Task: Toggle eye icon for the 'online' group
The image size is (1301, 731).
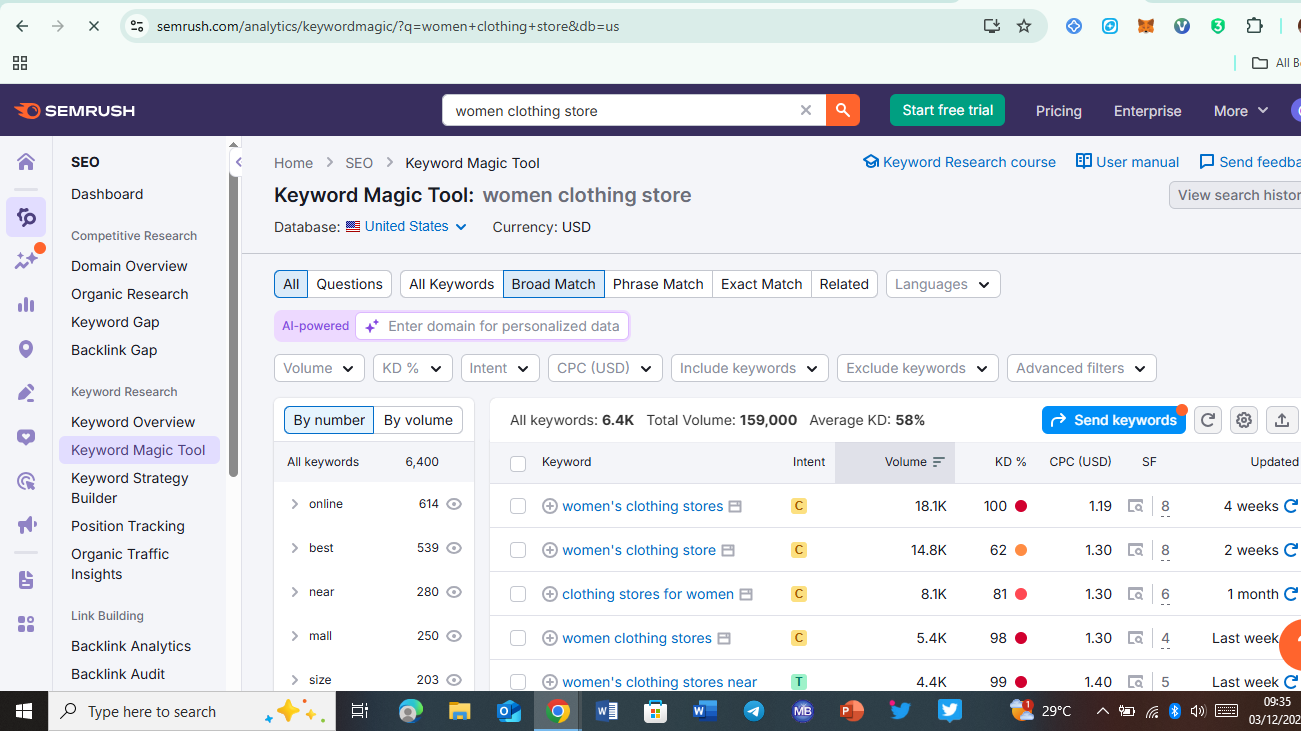Action: (454, 504)
